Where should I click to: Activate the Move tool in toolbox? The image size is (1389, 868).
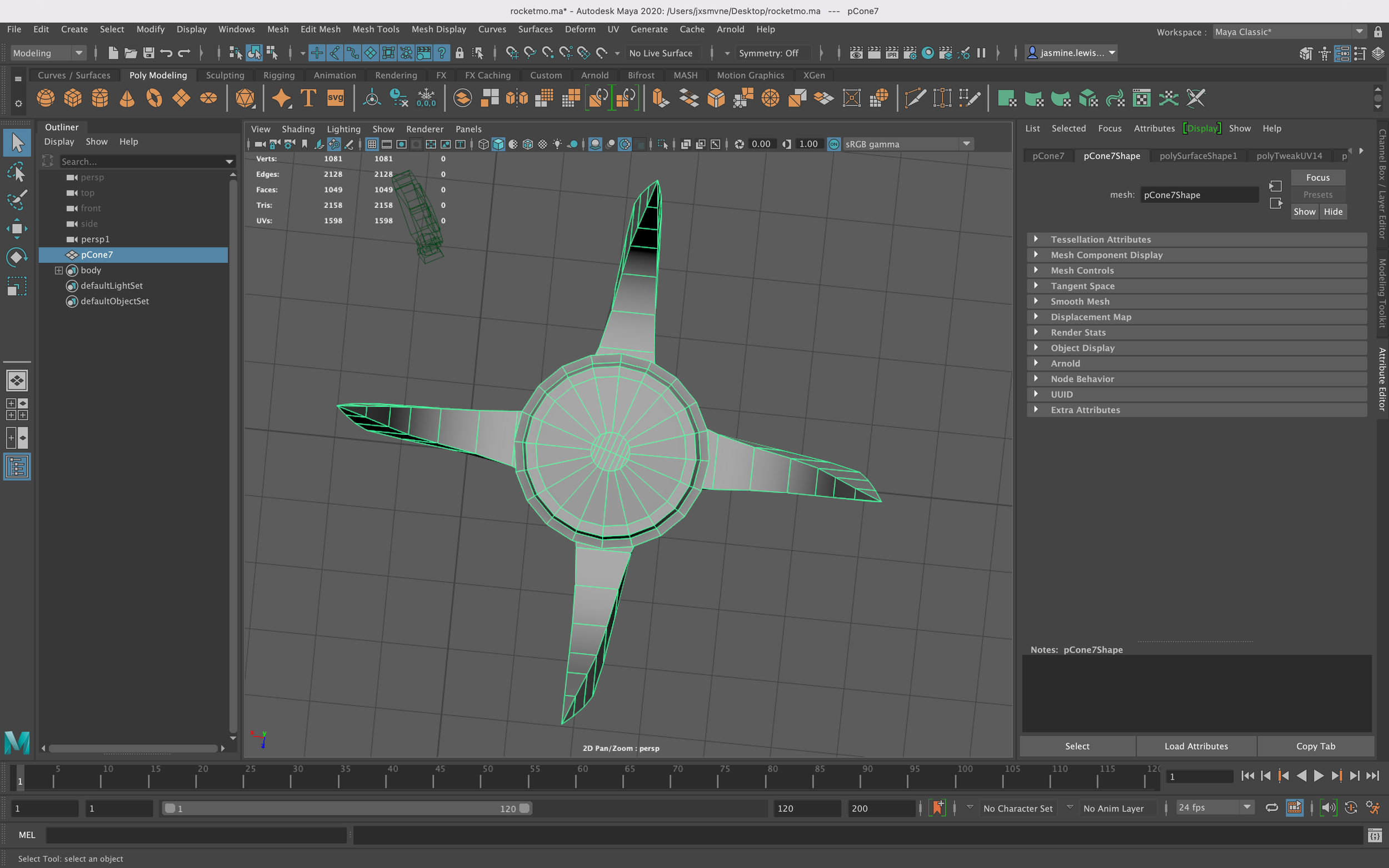(x=17, y=228)
